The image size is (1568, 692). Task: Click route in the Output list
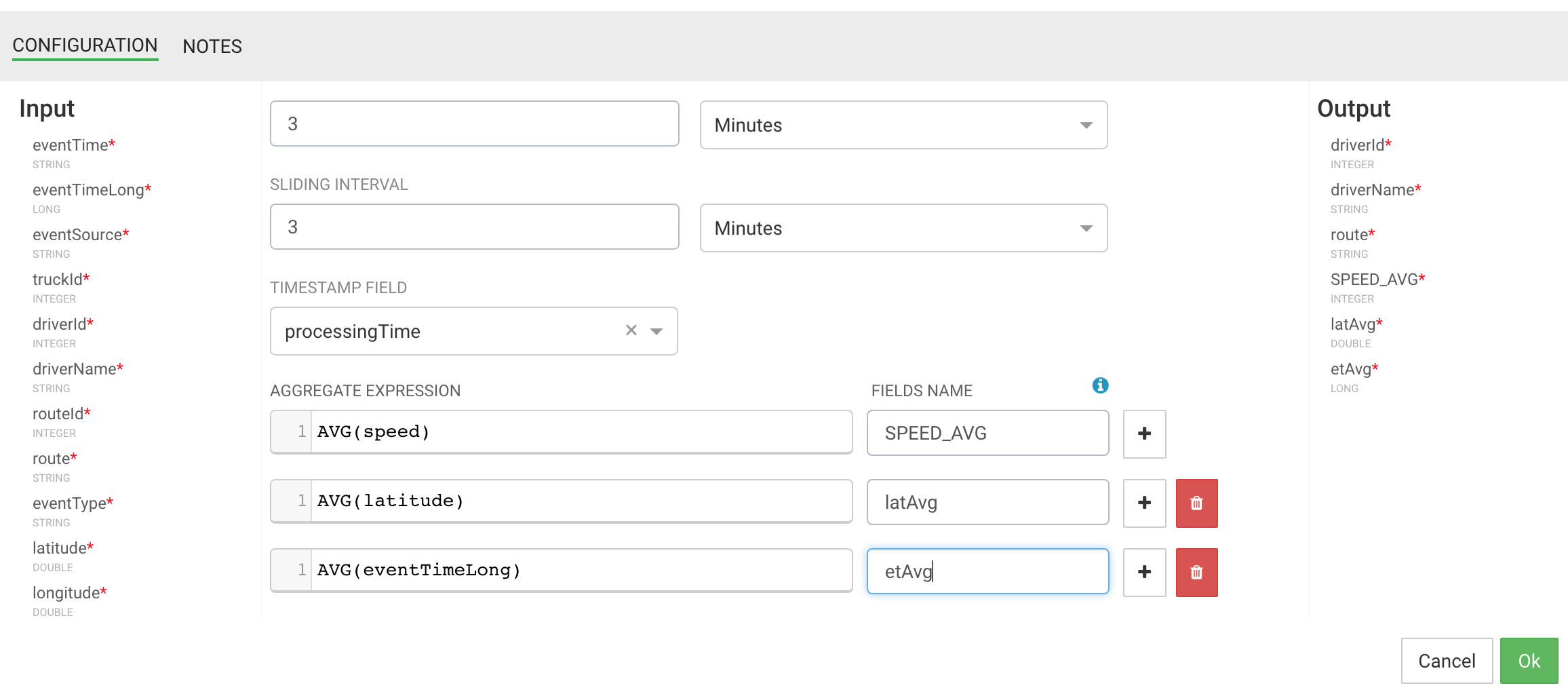point(1353,235)
